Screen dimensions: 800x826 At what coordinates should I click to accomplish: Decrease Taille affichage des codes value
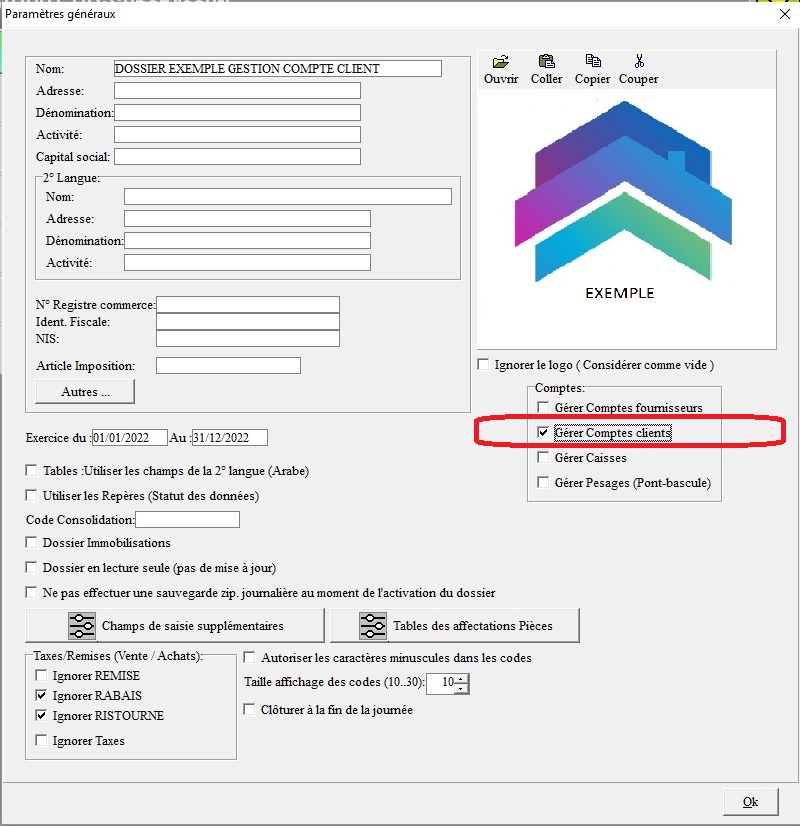pyautogui.click(x=461, y=689)
